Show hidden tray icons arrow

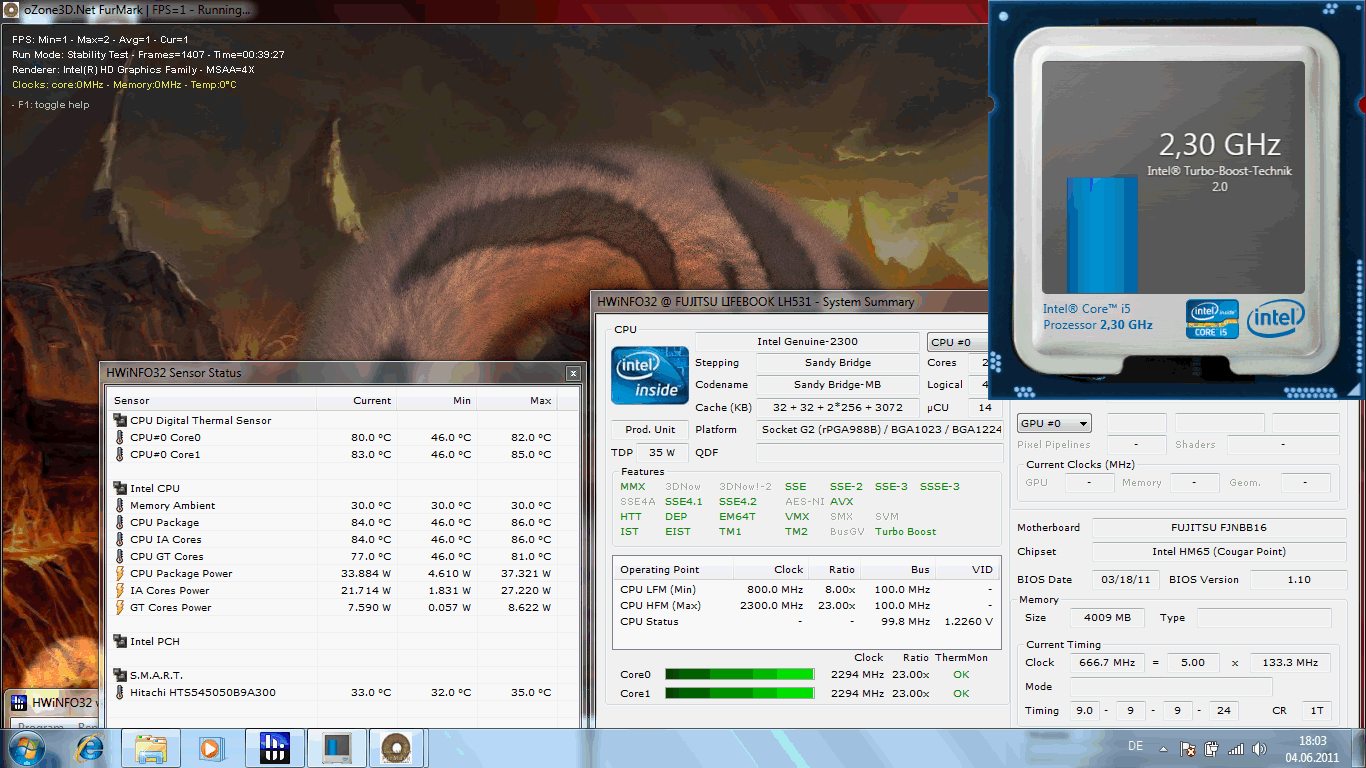point(1163,748)
